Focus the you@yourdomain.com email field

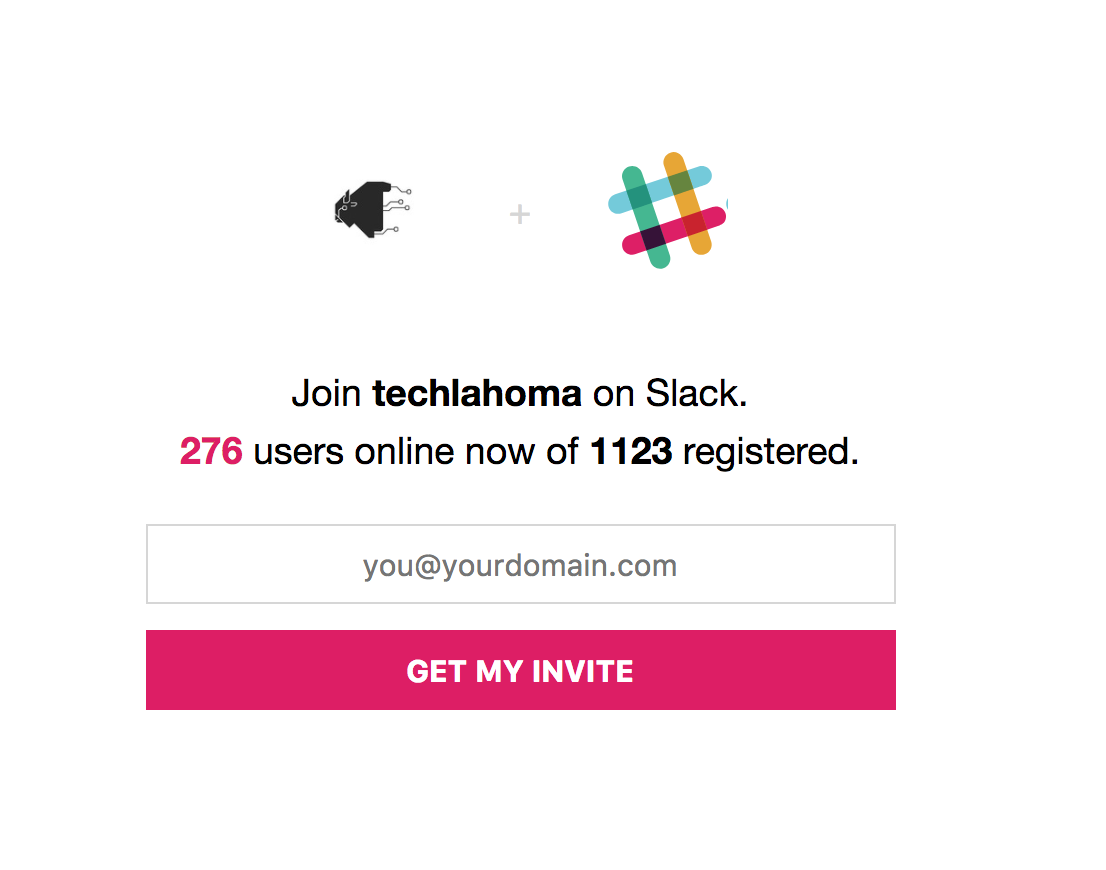tap(521, 564)
